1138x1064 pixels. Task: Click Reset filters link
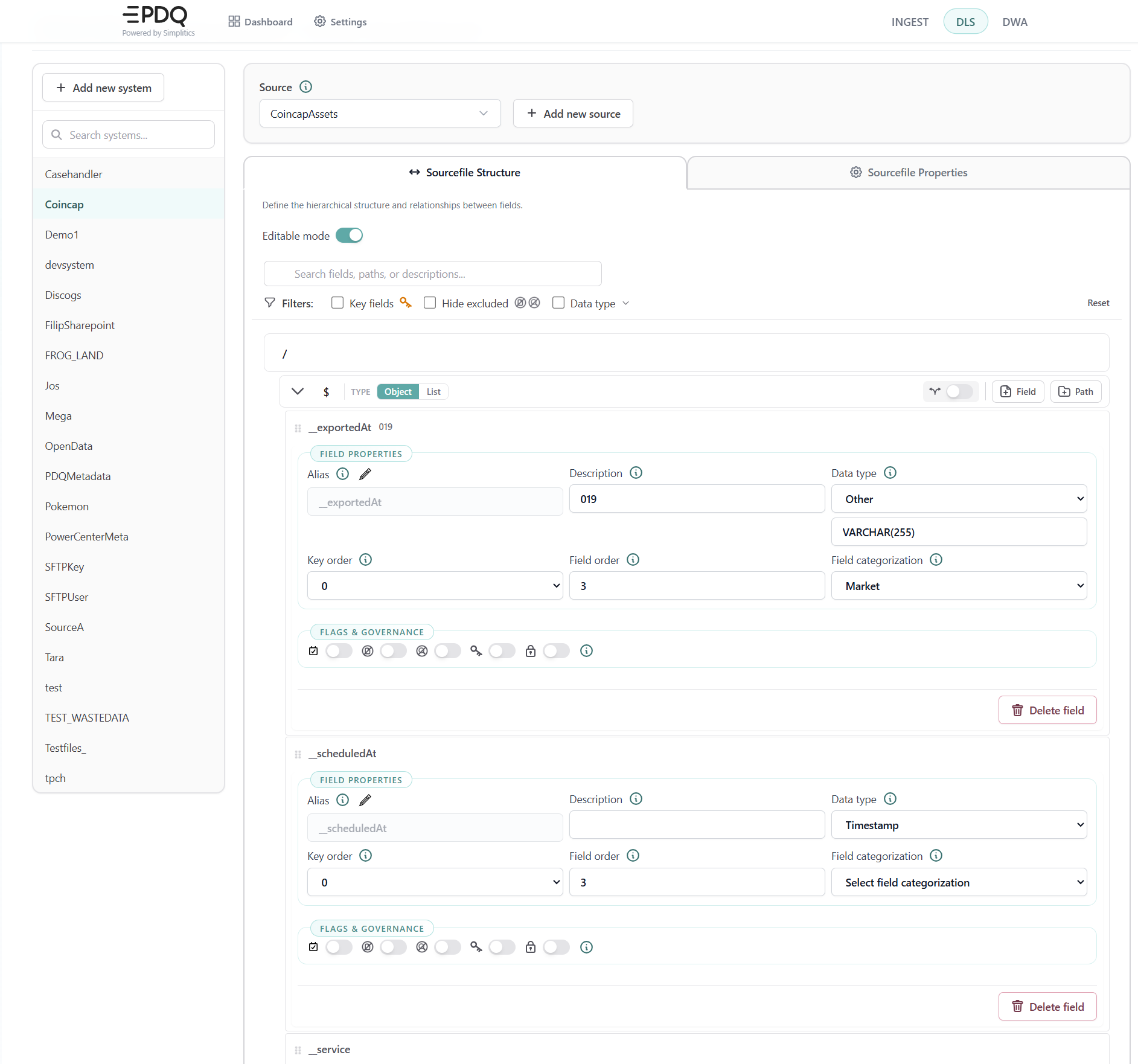click(x=1098, y=303)
